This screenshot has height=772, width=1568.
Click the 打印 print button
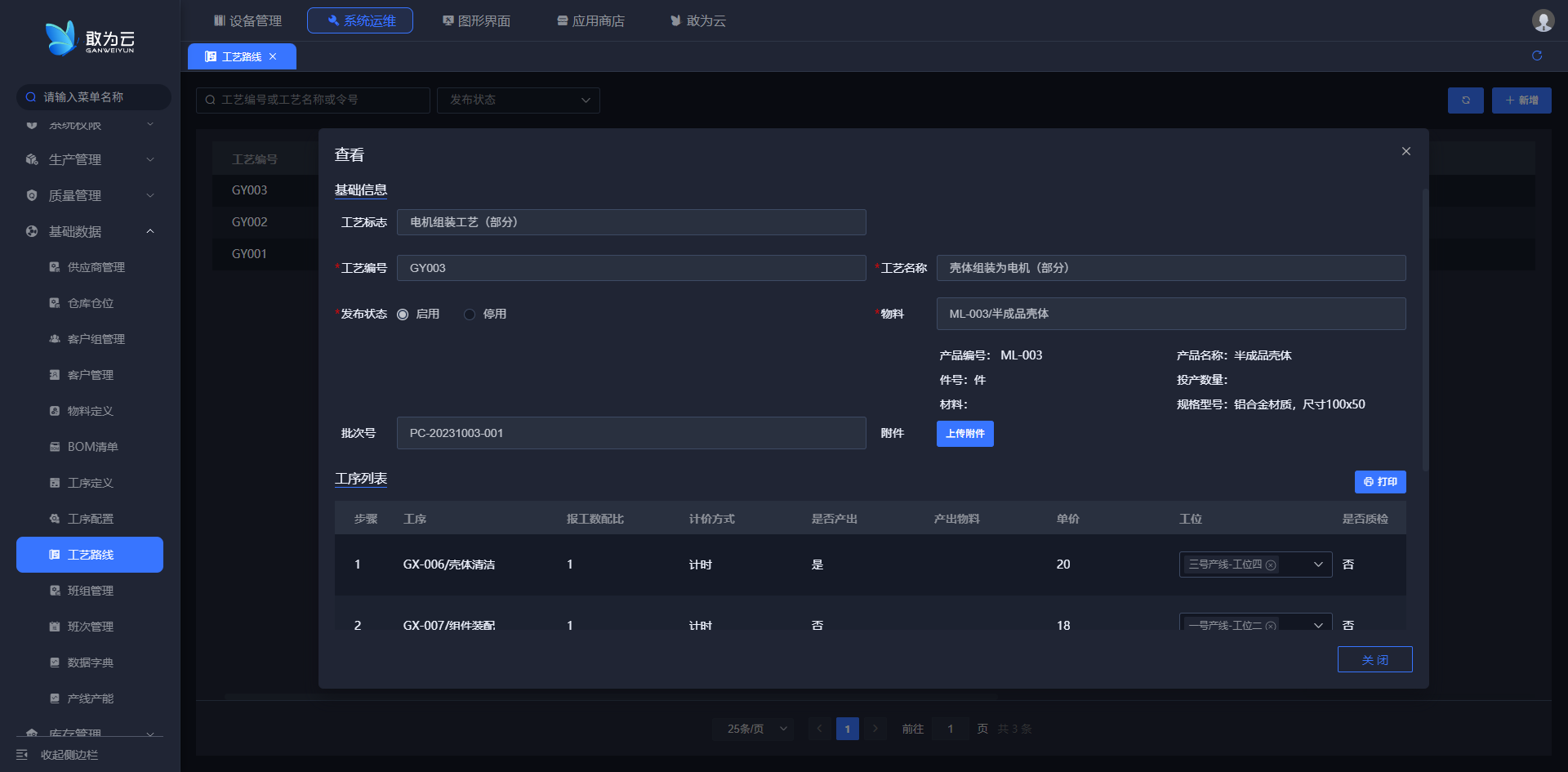tap(1379, 482)
